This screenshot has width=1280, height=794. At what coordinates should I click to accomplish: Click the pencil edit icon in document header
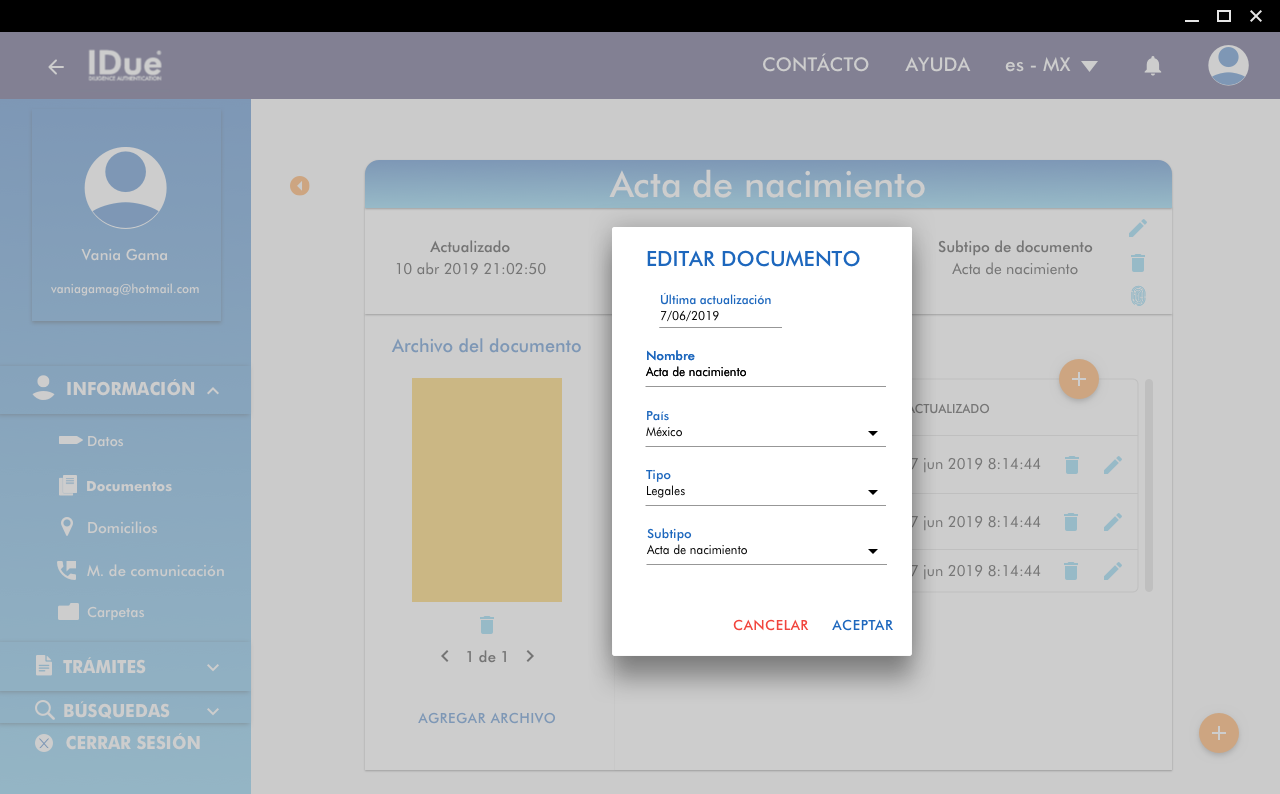click(x=1137, y=229)
